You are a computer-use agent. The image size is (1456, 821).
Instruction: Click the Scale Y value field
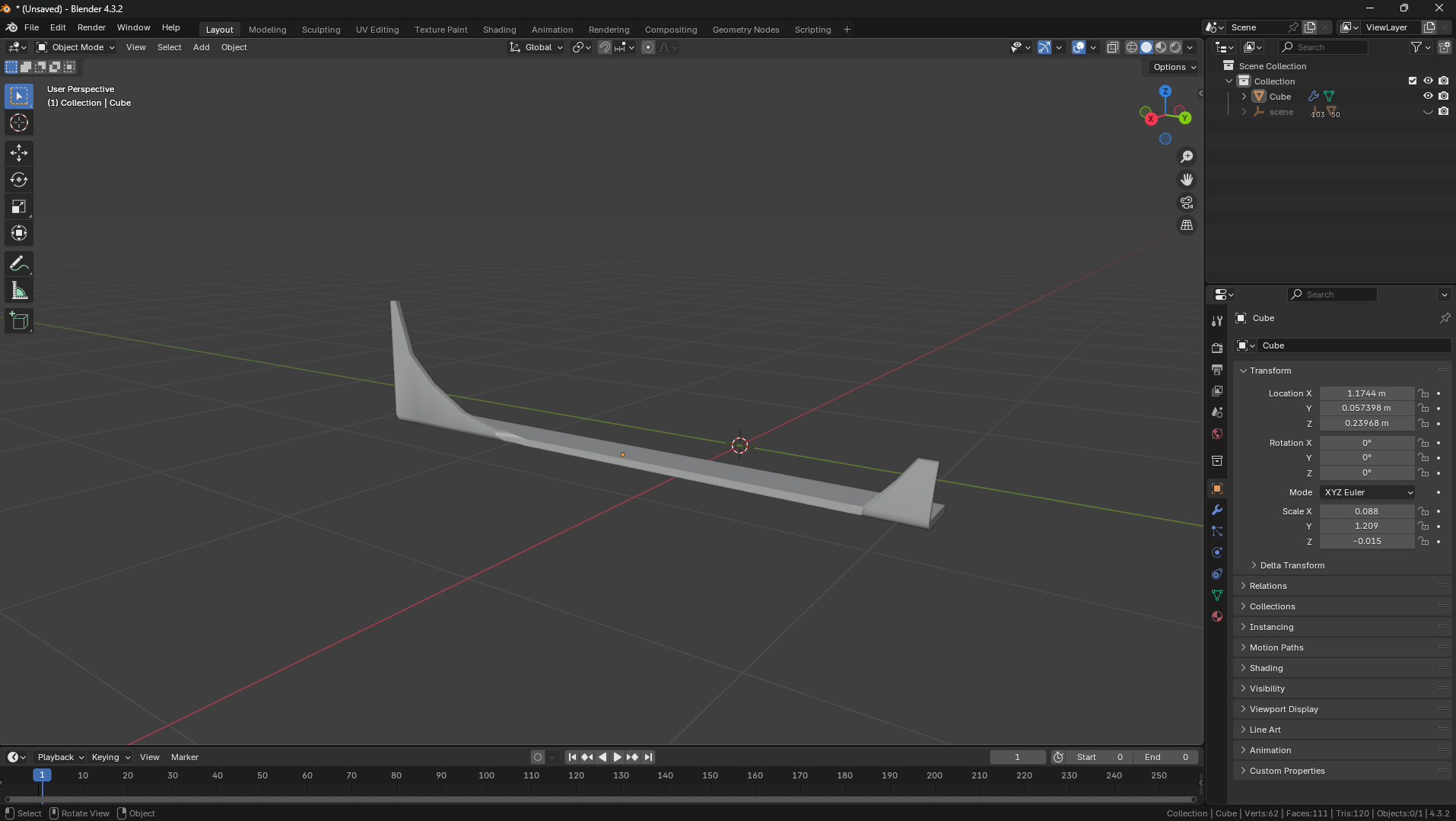1367,526
